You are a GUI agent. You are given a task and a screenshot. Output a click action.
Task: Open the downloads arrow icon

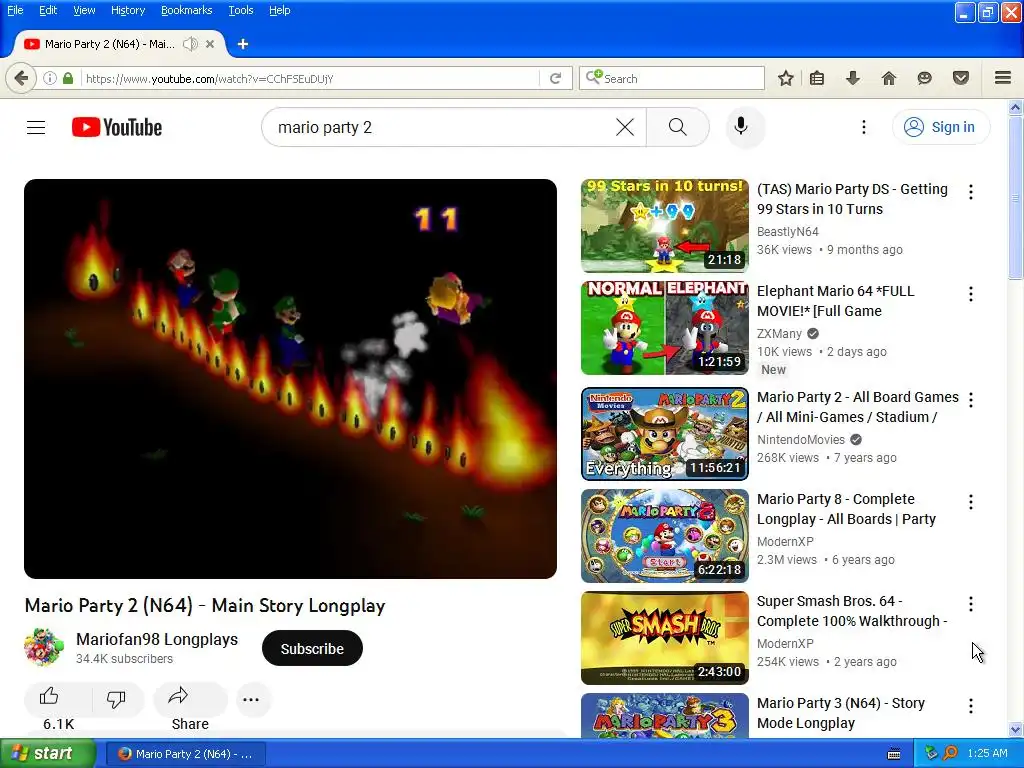(x=852, y=78)
